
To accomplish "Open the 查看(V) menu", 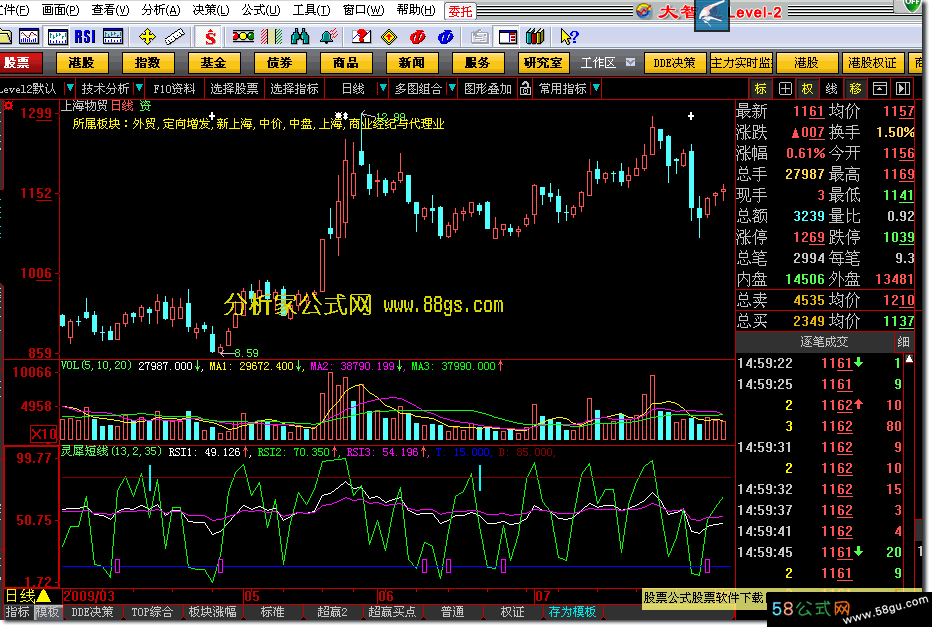I will [x=110, y=10].
